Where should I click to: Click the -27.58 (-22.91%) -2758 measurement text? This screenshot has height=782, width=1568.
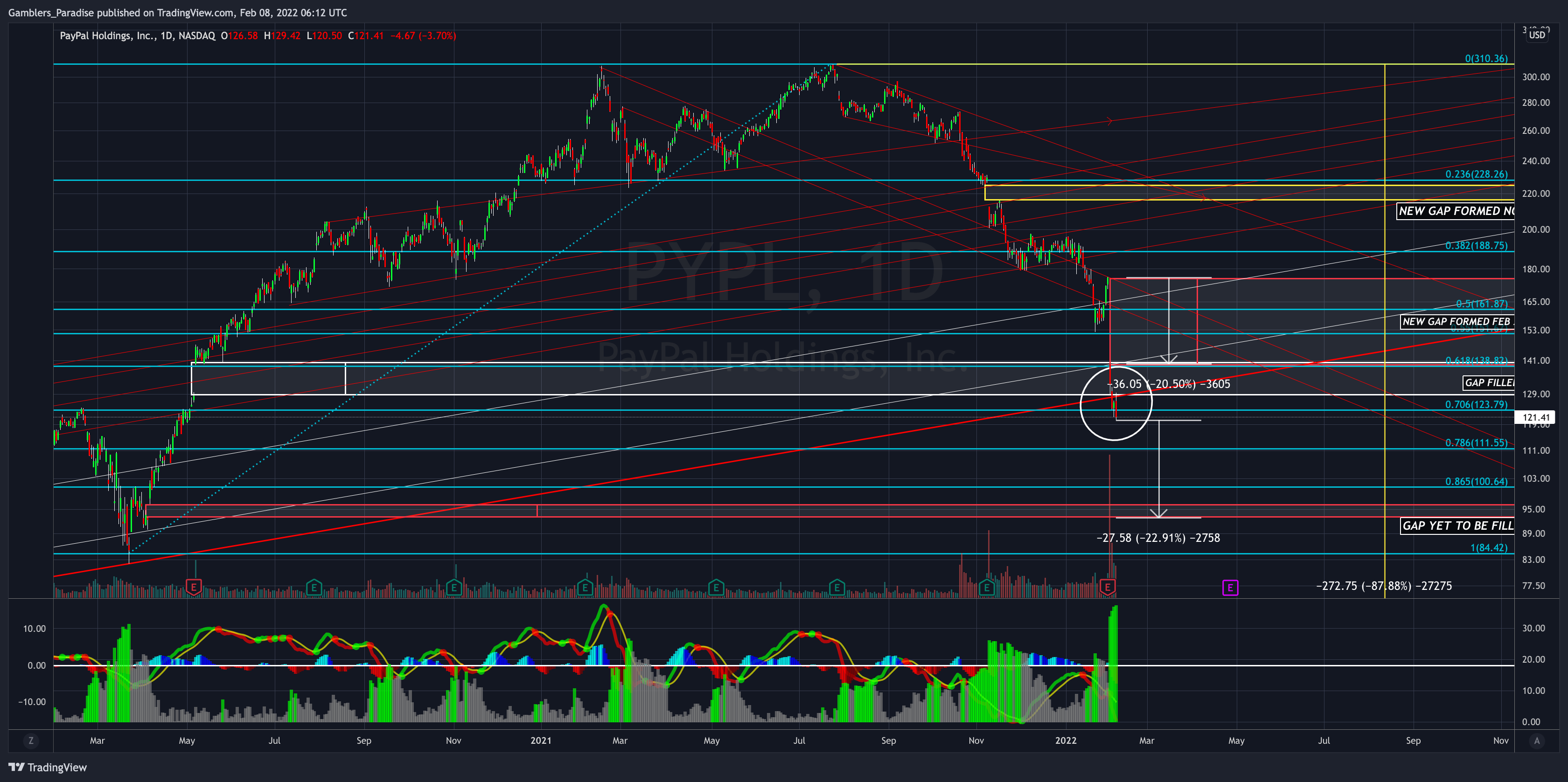pos(1158,538)
